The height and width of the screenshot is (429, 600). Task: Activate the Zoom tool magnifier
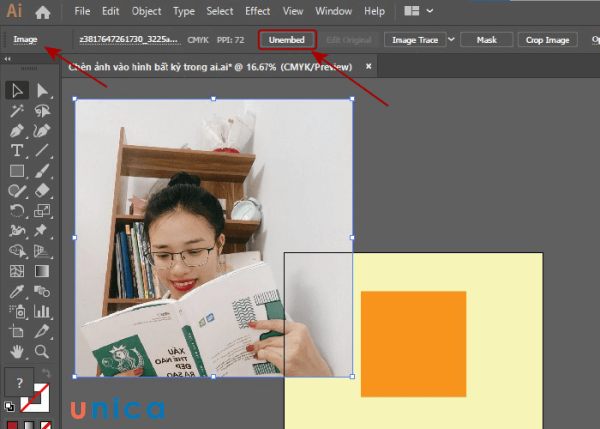(42, 351)
